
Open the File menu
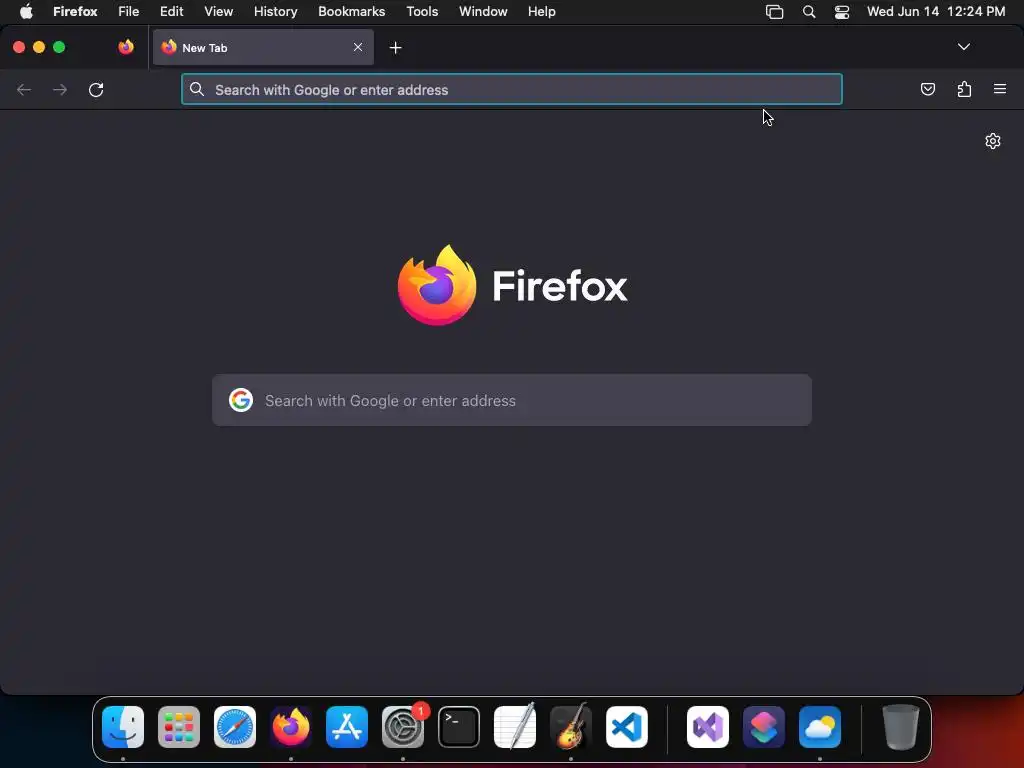129,12
